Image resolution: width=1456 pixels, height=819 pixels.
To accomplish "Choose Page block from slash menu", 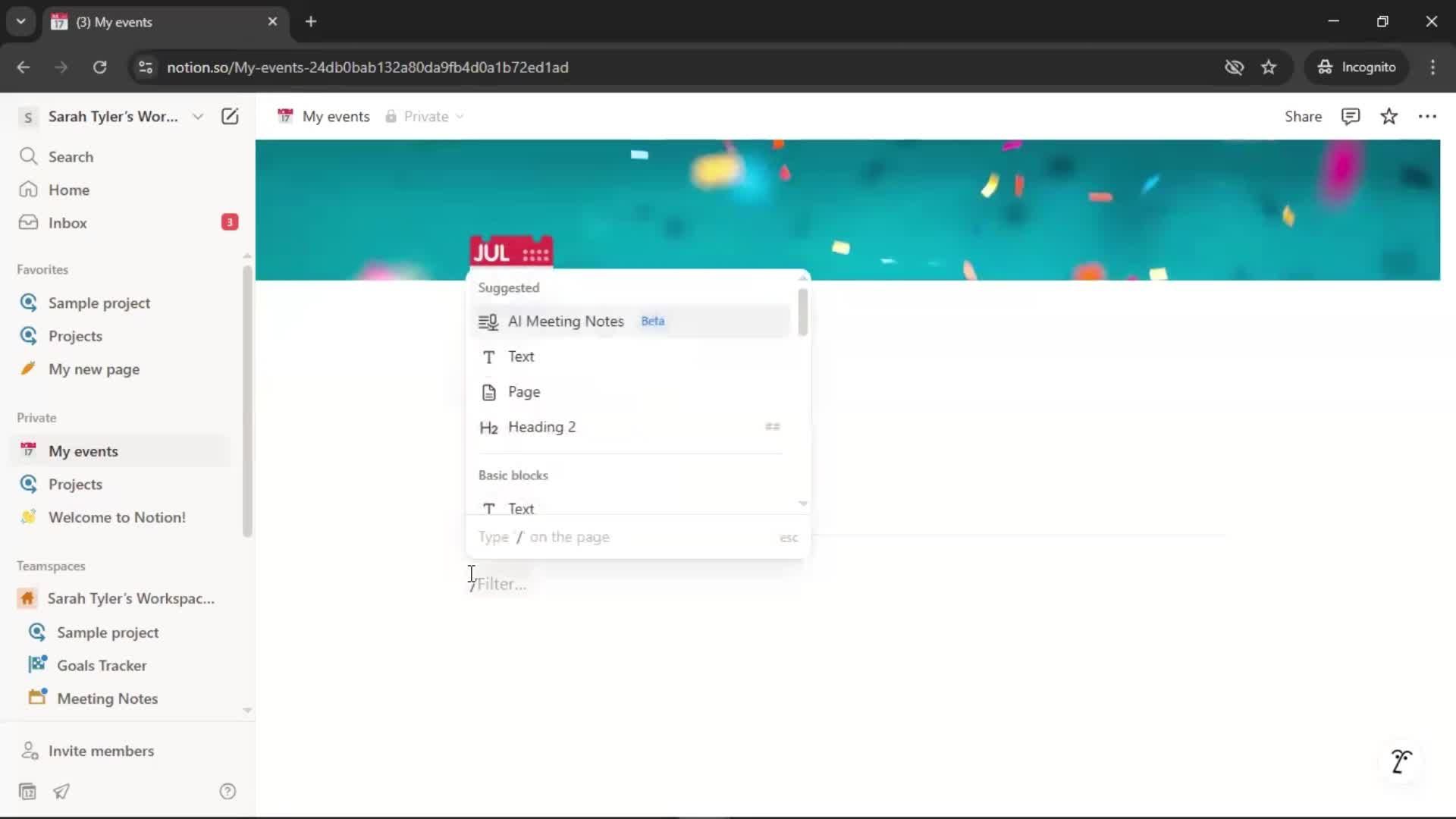I will 631,392.
